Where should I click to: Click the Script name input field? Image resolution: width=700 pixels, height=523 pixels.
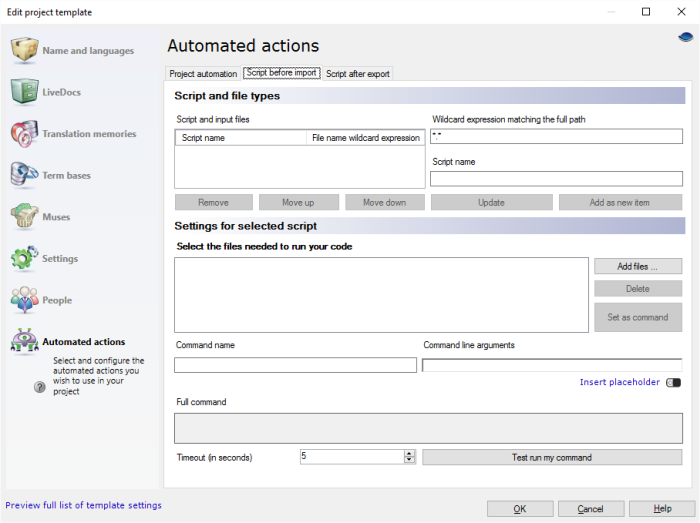556,180
